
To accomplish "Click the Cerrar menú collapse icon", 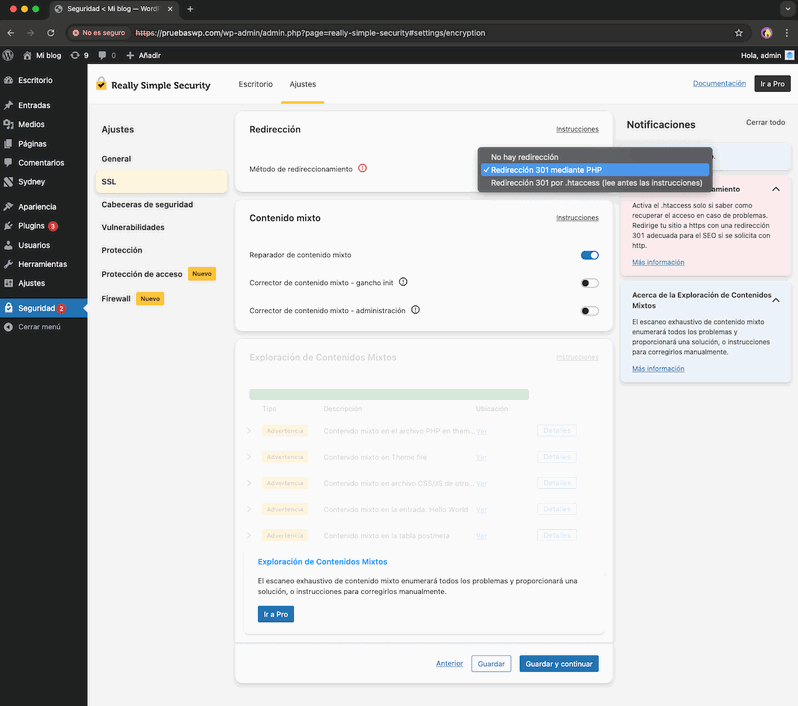I will point(8,327).
